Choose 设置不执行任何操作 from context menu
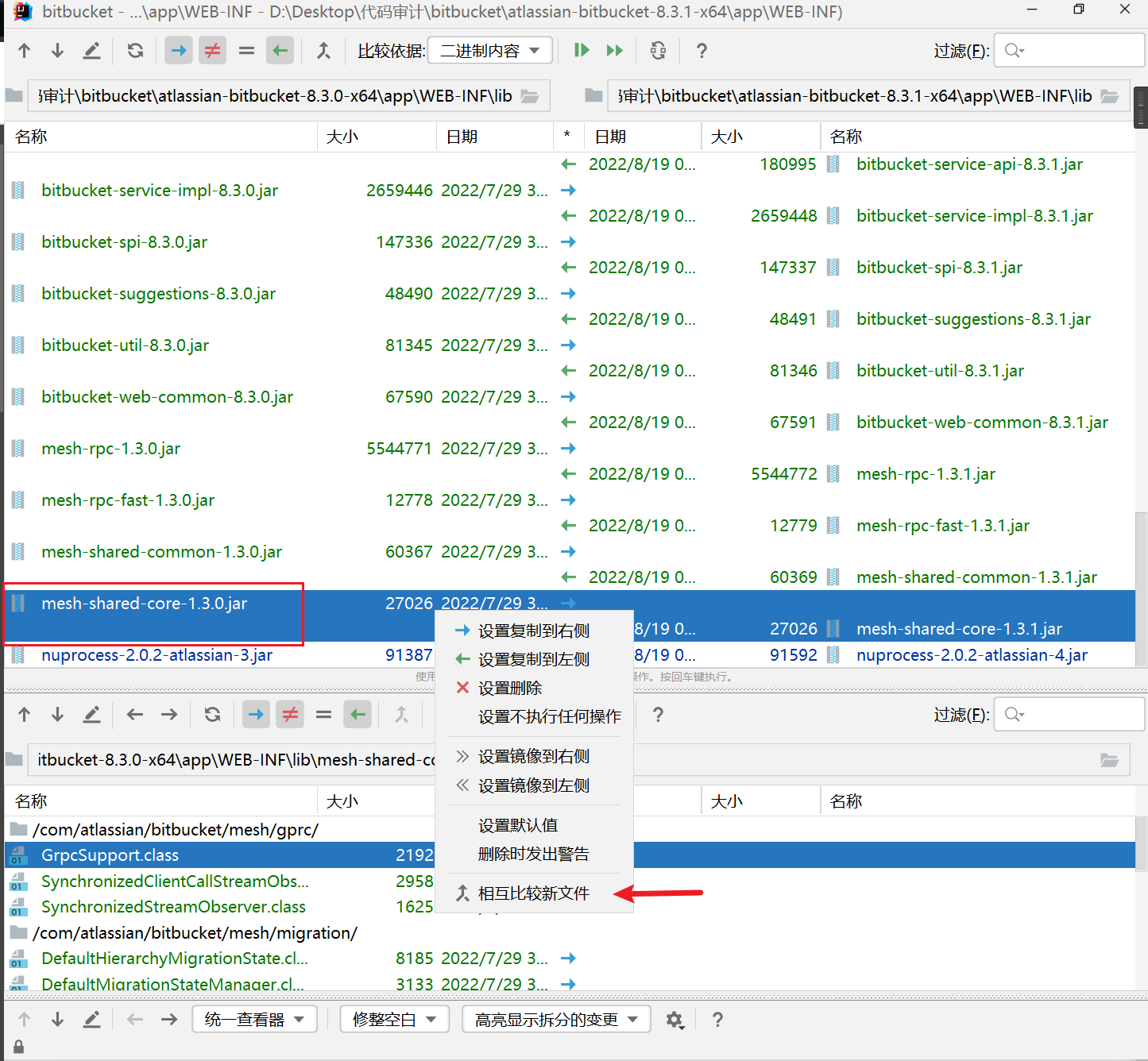Viewport: 1148px width, 1061px height. point(535,716)
